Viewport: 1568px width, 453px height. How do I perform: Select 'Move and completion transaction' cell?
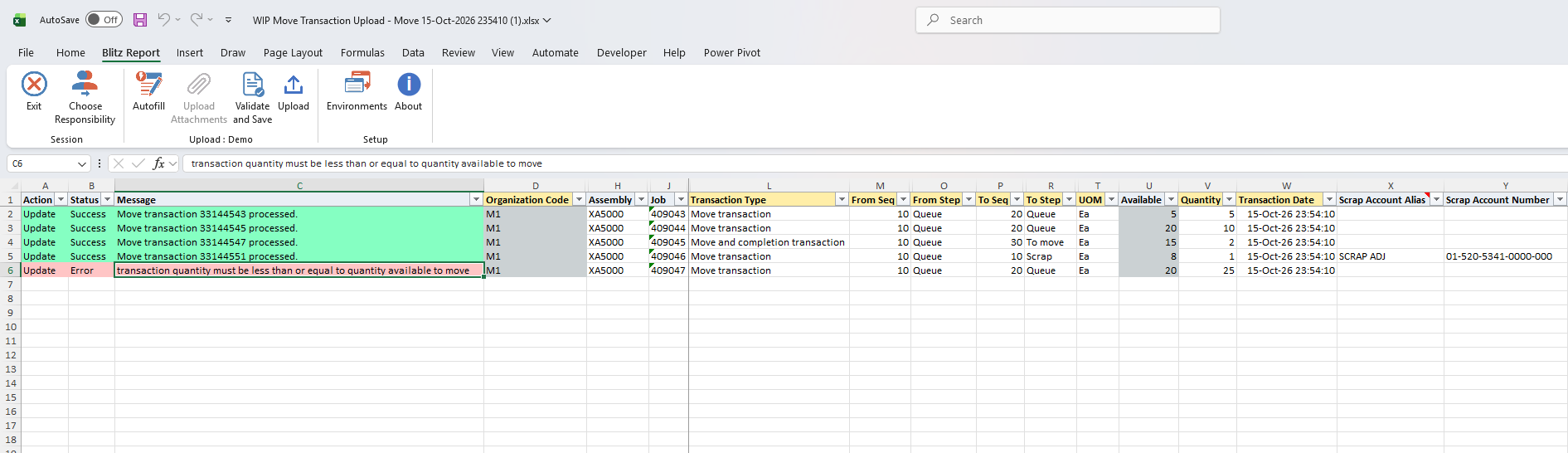769,242
